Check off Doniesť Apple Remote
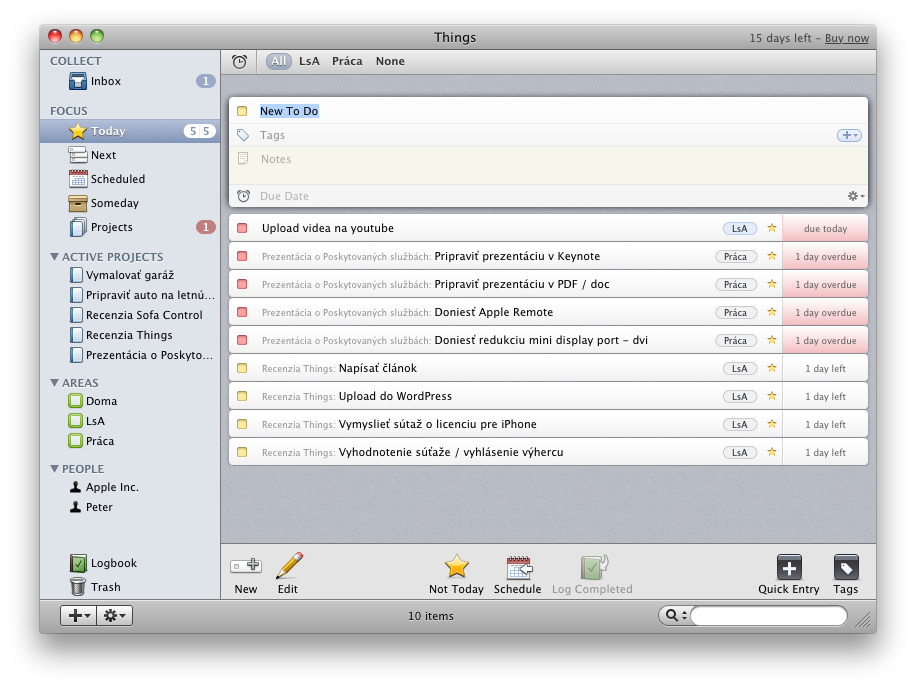This screenshot has height=688, width=916. [x=242, y=312]
